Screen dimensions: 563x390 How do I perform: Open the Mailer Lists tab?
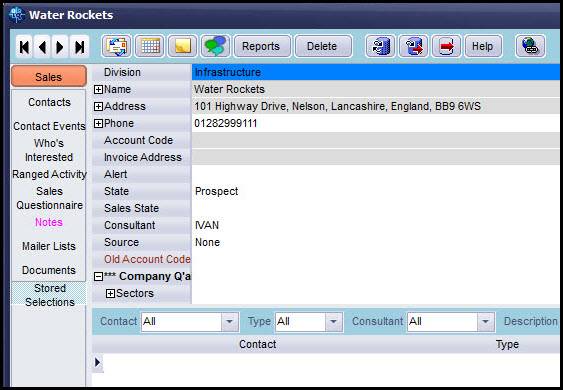[49, 246]
